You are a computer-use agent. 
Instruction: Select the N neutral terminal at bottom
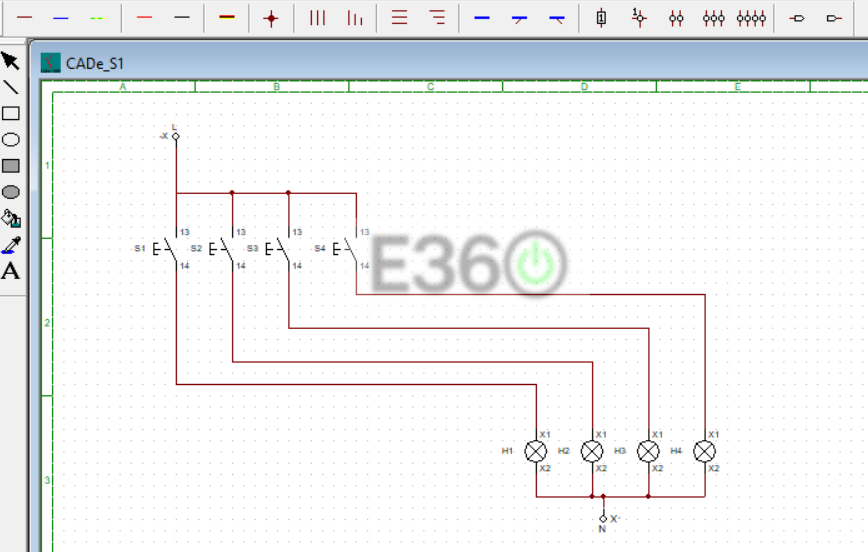[x=603, y=519]
